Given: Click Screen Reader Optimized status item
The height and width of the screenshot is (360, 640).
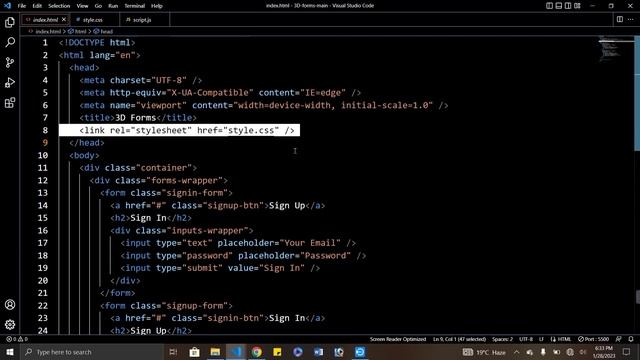Looking at the screenshot, I should pos(398,339).
